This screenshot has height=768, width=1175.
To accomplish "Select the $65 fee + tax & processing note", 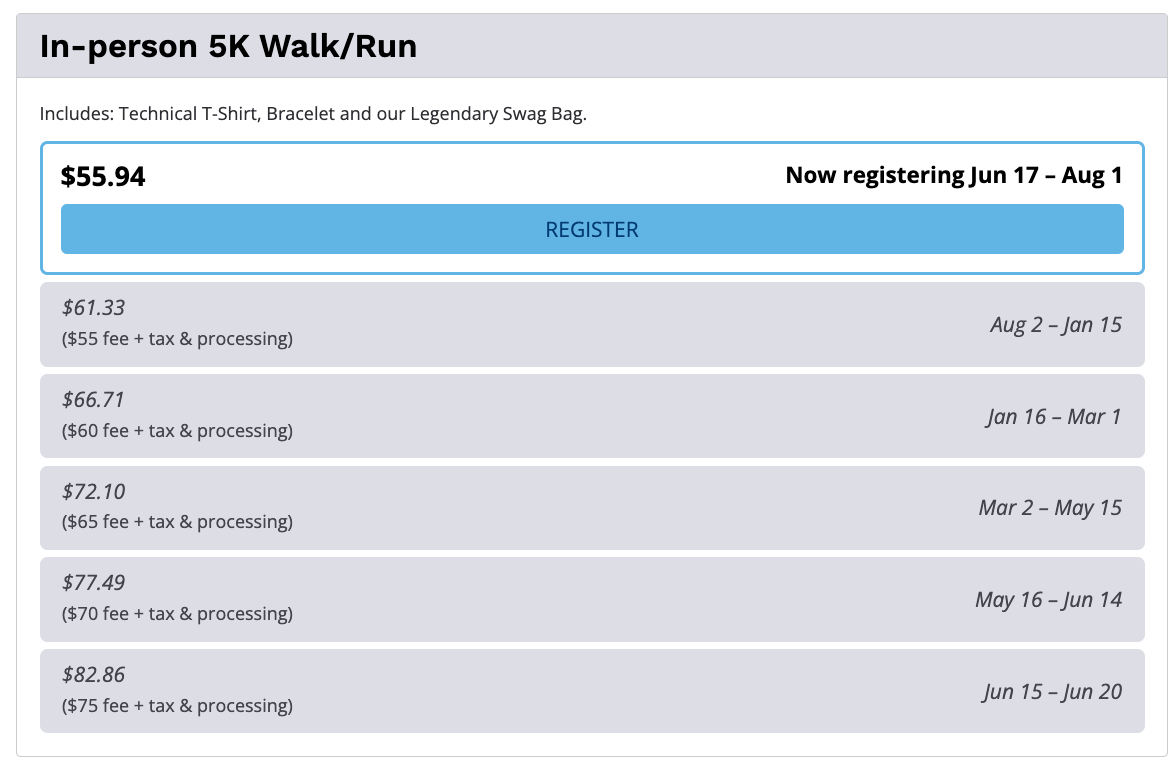I will (178, 521).
